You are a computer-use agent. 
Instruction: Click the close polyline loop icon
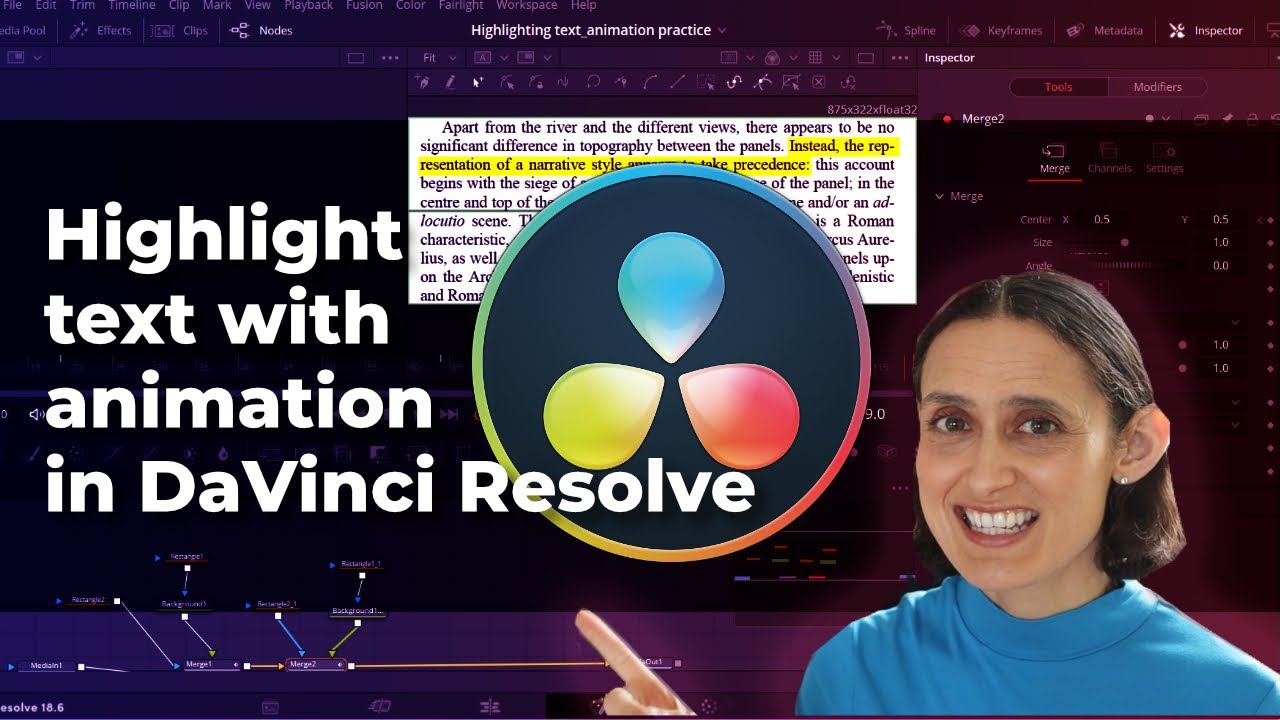point(593,82)
